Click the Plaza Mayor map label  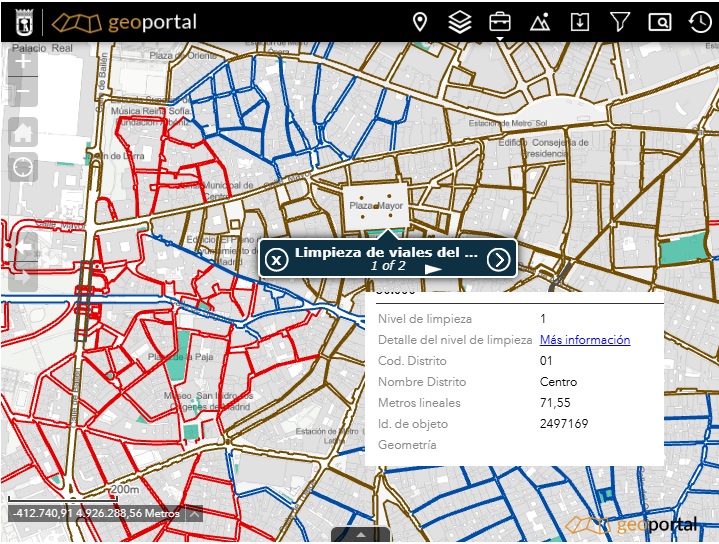tap(376, 205)
